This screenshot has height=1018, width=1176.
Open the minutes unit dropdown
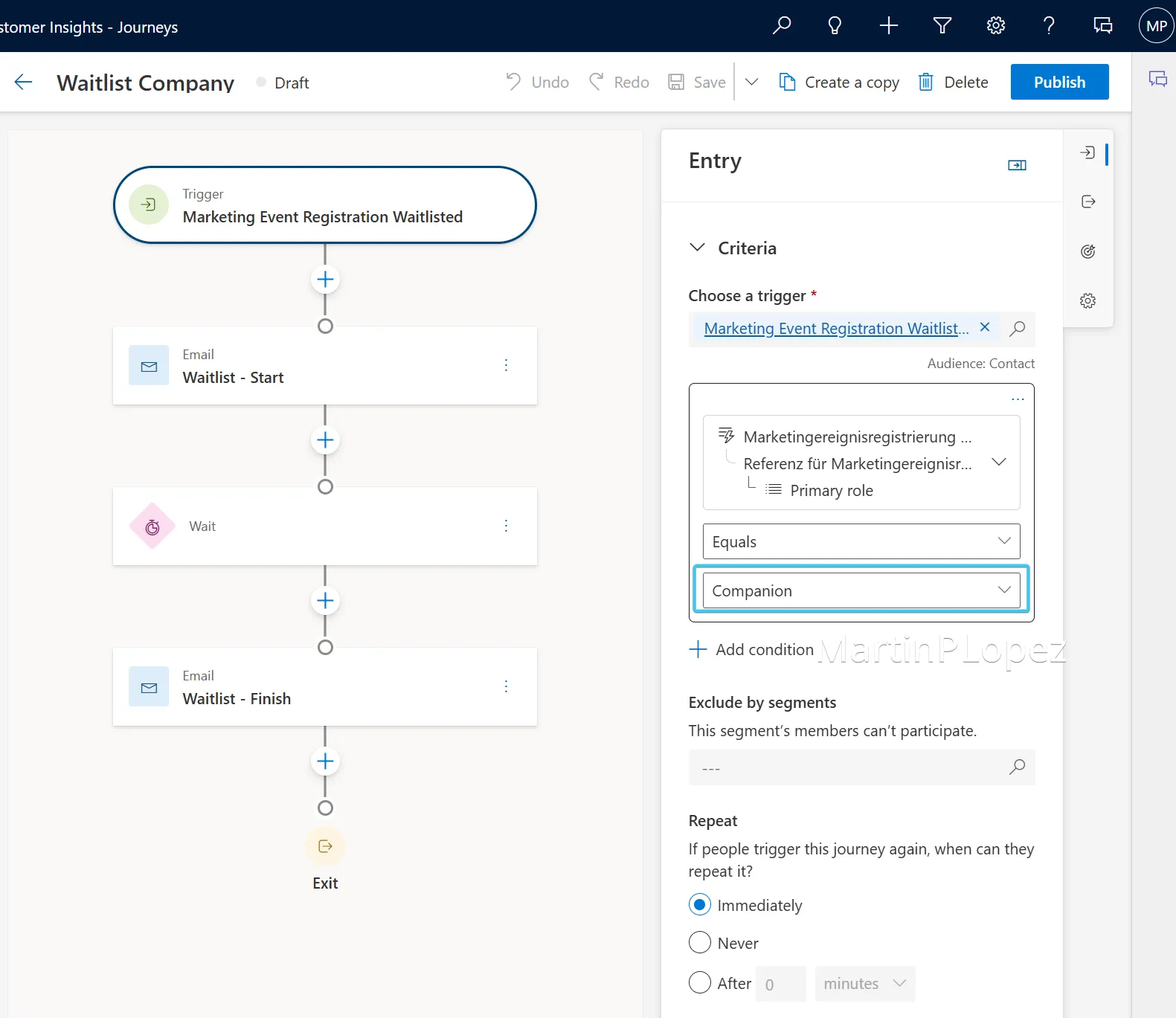(x=865, y=984)
